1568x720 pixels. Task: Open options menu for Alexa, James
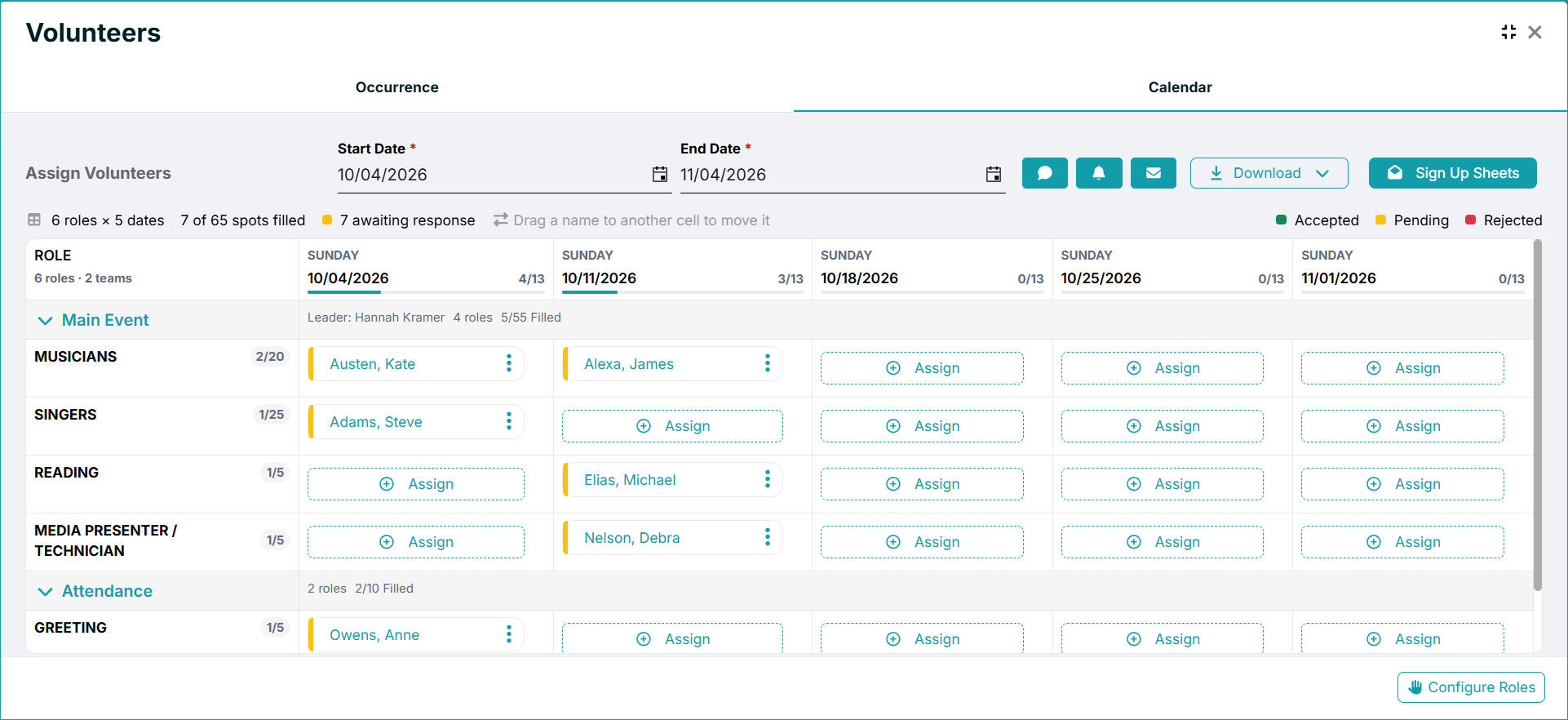click(x=768, y=363)
